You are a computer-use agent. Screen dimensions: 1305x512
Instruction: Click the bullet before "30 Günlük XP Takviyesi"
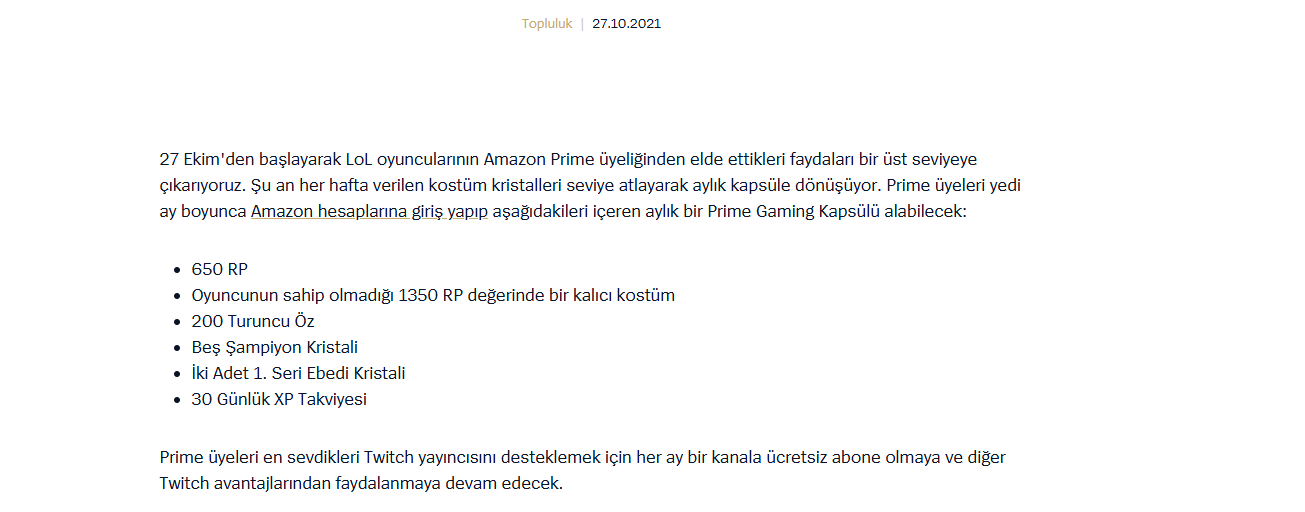tap(178, 400)
